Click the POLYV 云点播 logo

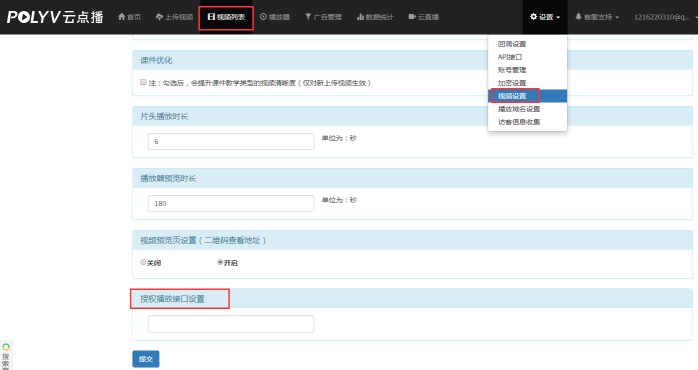[55, 17]
